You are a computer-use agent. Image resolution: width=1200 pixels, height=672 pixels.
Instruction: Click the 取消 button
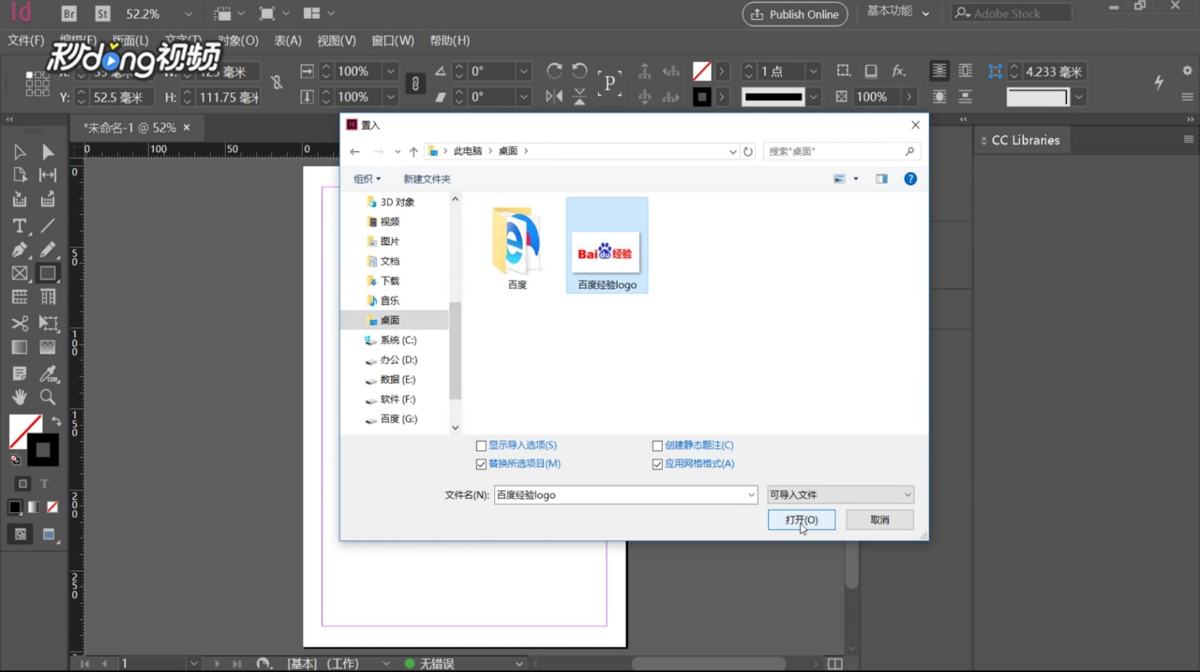click(880, 520)
